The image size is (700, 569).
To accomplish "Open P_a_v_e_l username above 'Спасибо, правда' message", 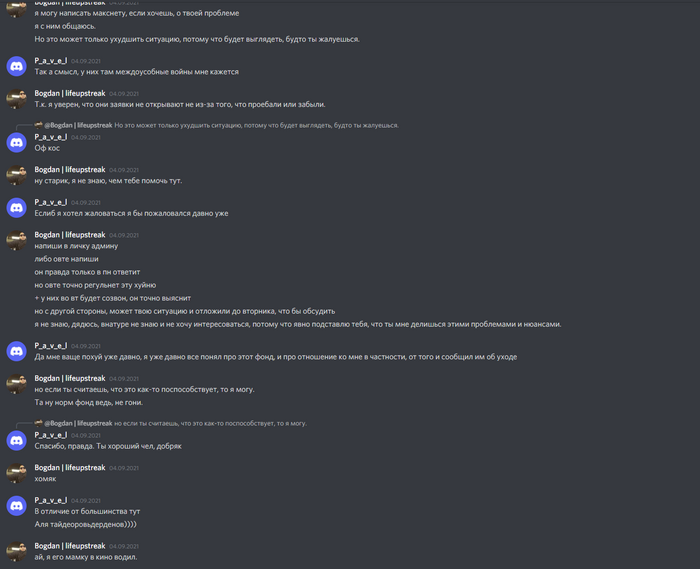I will coord(51,435).
